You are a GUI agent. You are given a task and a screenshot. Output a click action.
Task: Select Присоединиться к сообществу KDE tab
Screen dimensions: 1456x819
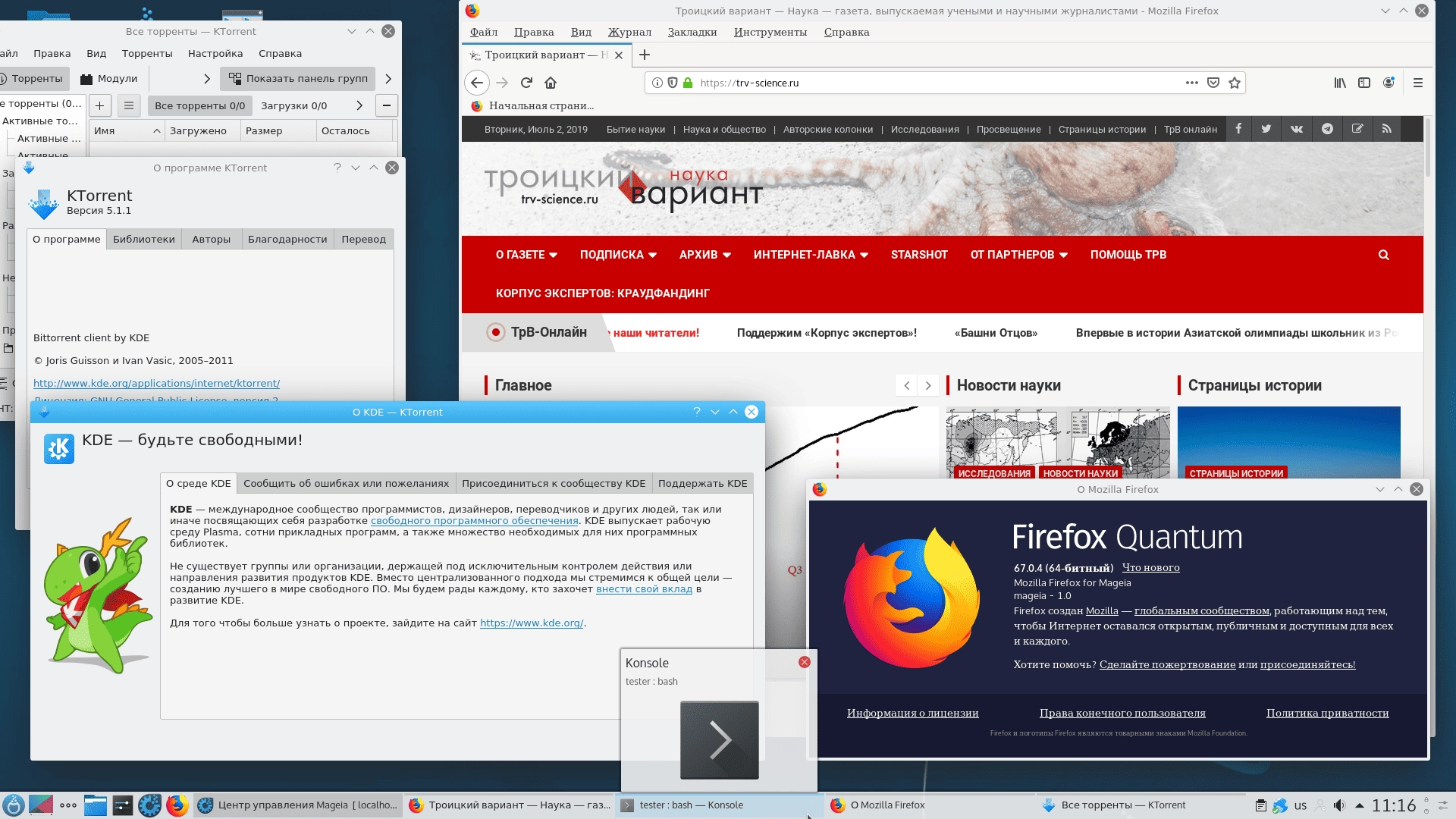(x=554, y=483)
